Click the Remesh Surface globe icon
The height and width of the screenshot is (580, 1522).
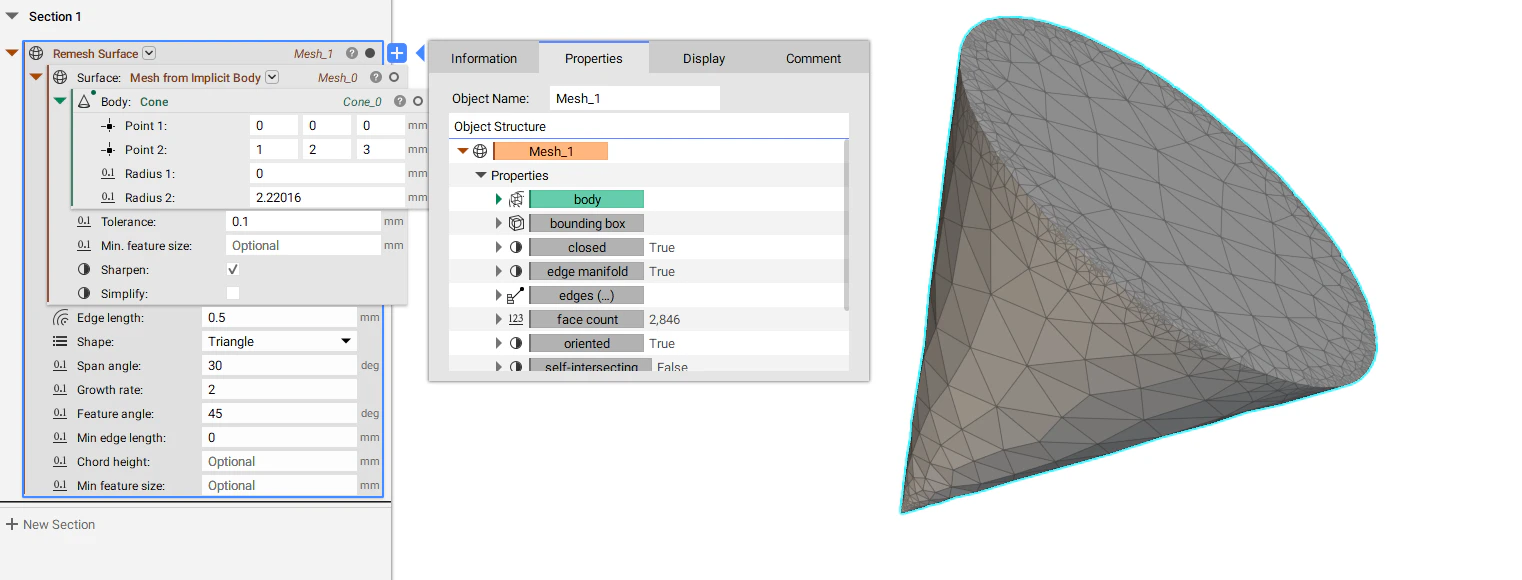[36, 53]
